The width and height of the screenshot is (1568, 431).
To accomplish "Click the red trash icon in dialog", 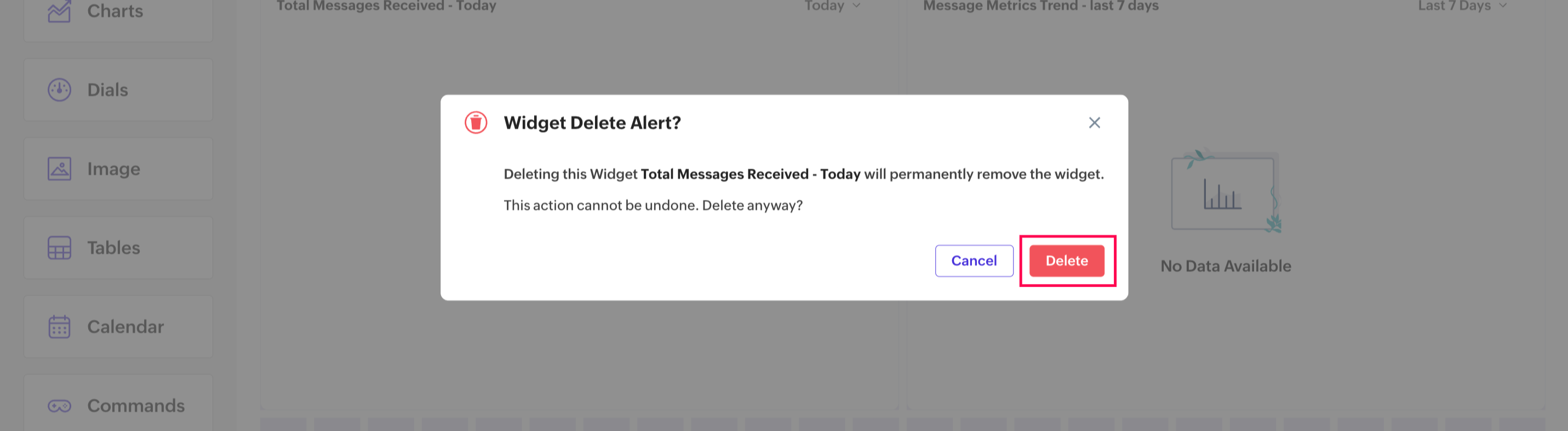I will [x=476, y=122].
